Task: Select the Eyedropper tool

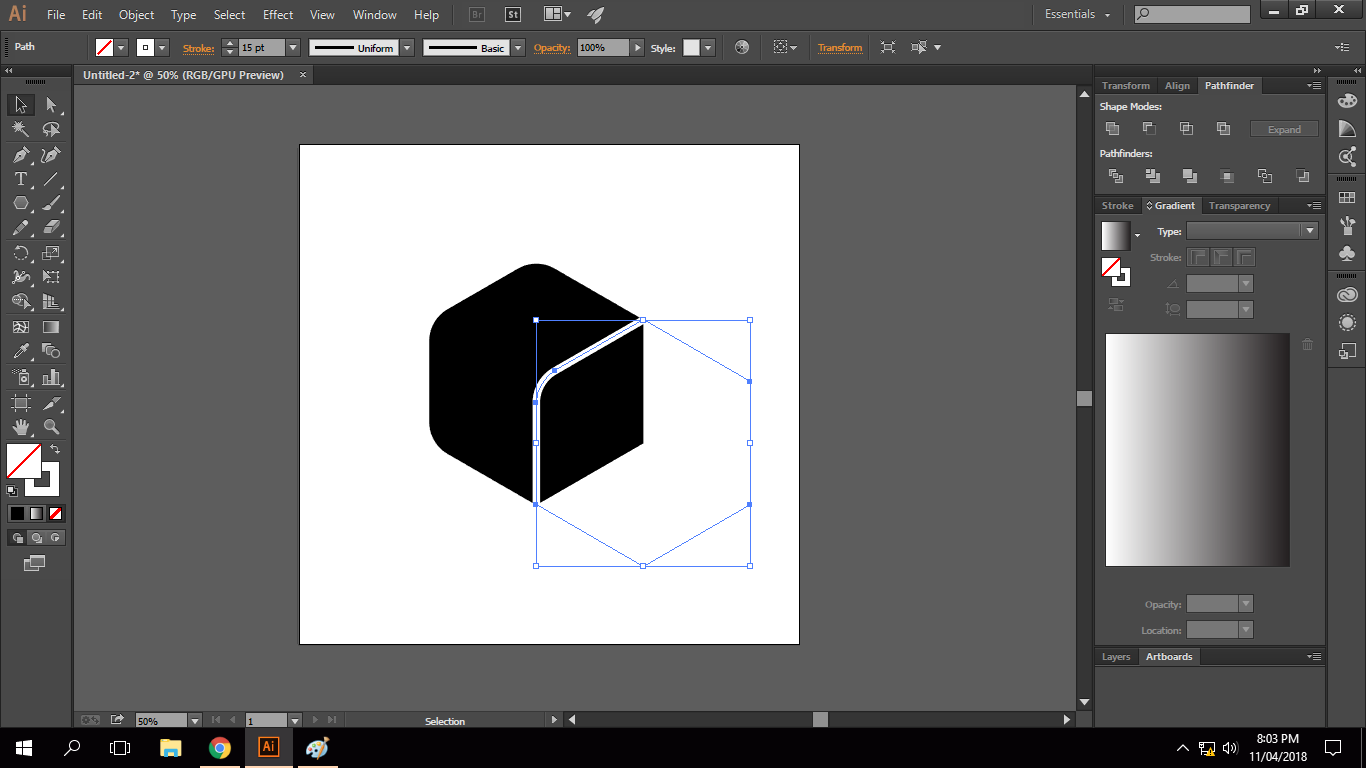Action: click(x=20, y=351)
